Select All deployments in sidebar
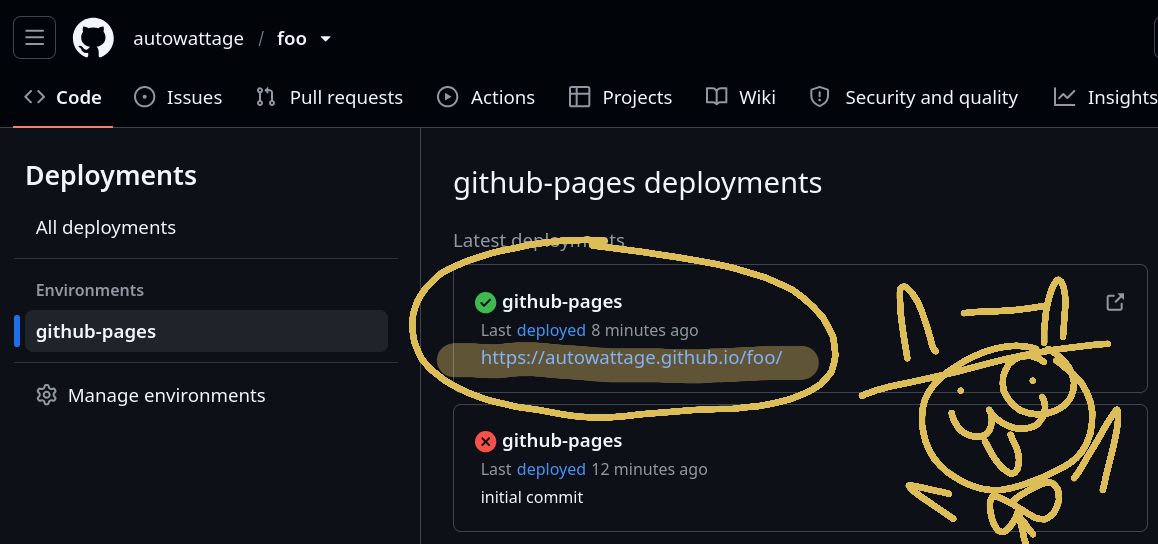The width and height of the screenshot is (1158, 544). 106,227
